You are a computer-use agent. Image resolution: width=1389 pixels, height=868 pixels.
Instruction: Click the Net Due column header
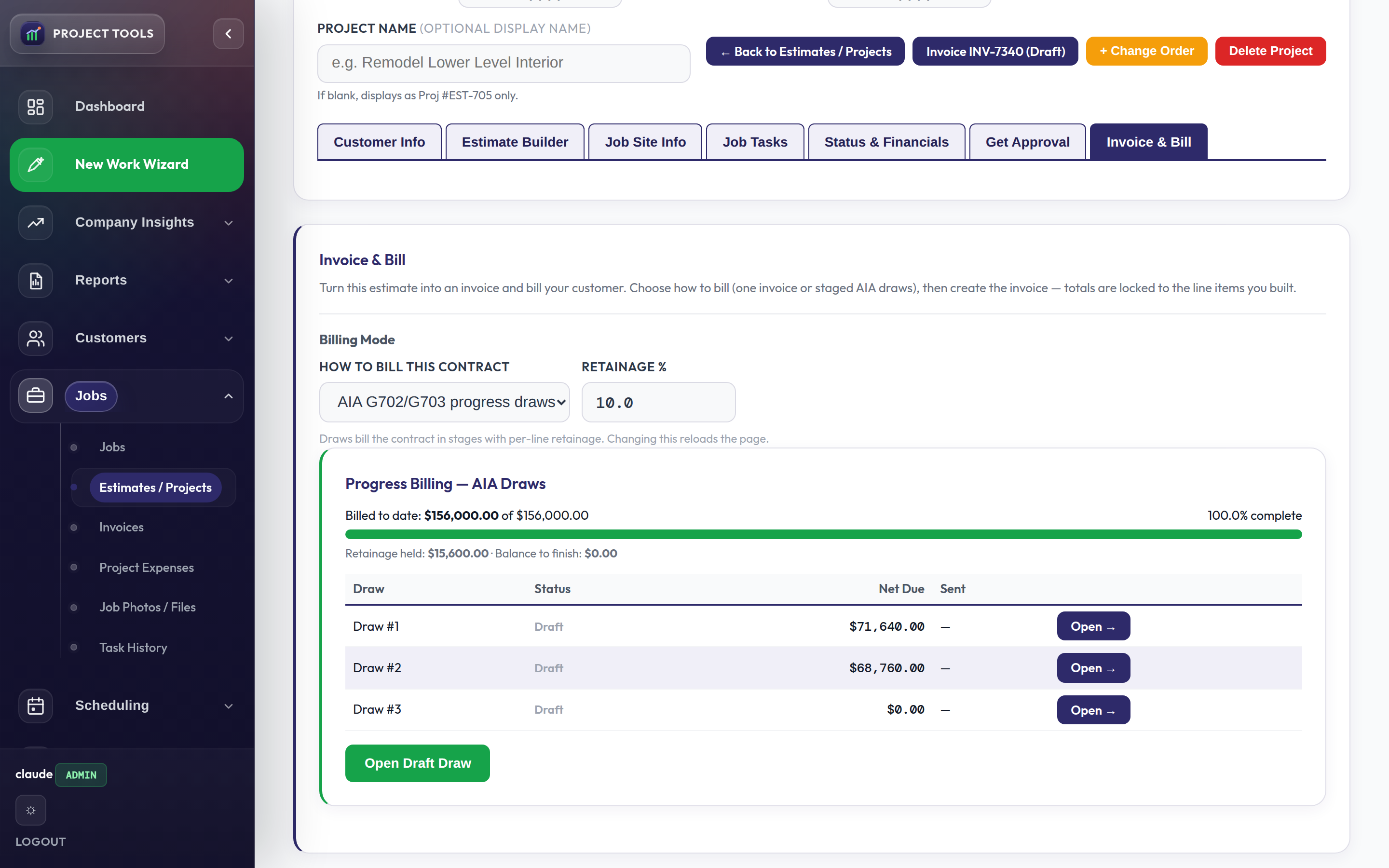(x=901, y=589)
